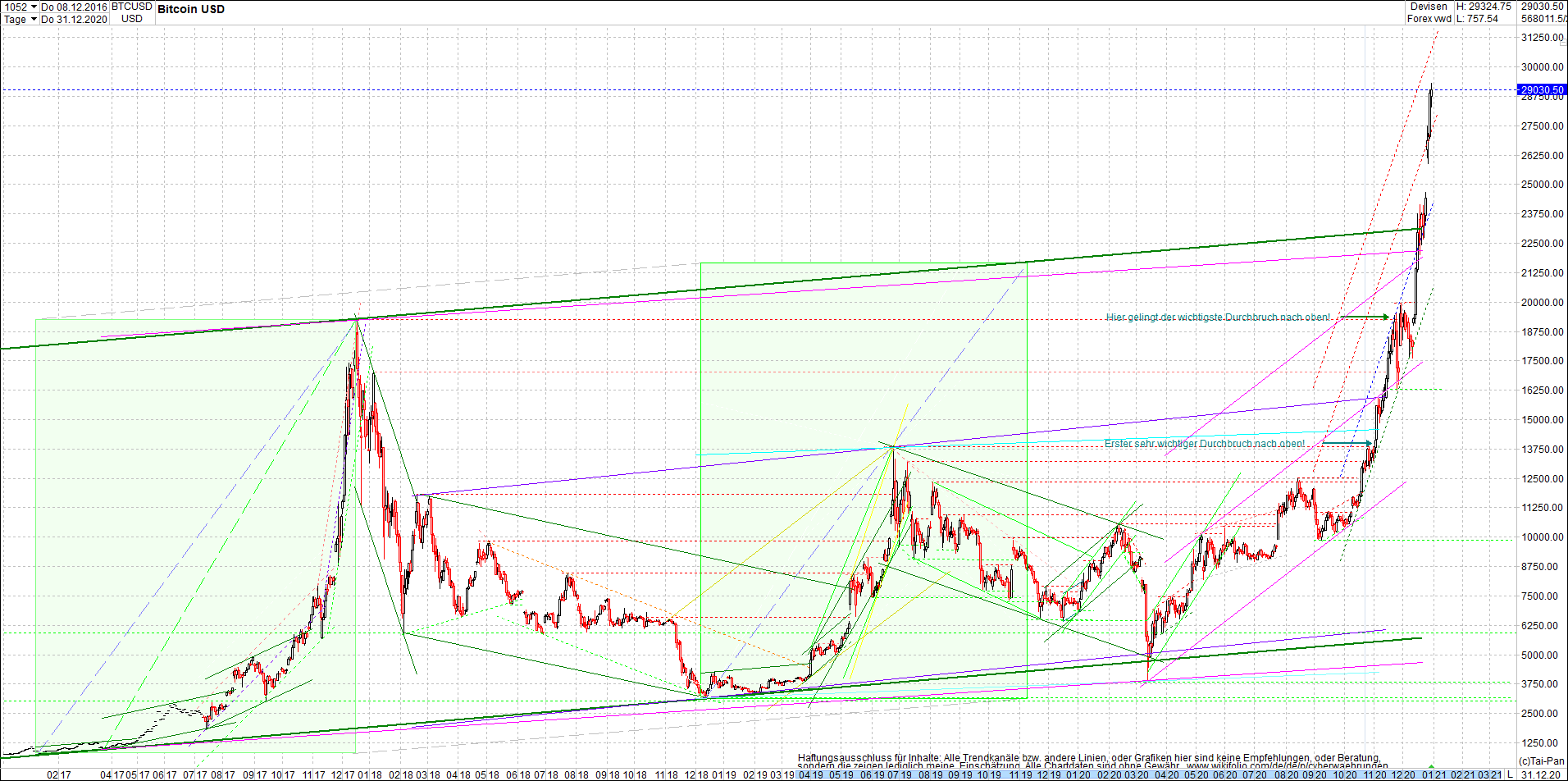Select the end date Do 31.12.2020
The image size is (1568, 781).
pyautogui.click(x=74, y=19)
